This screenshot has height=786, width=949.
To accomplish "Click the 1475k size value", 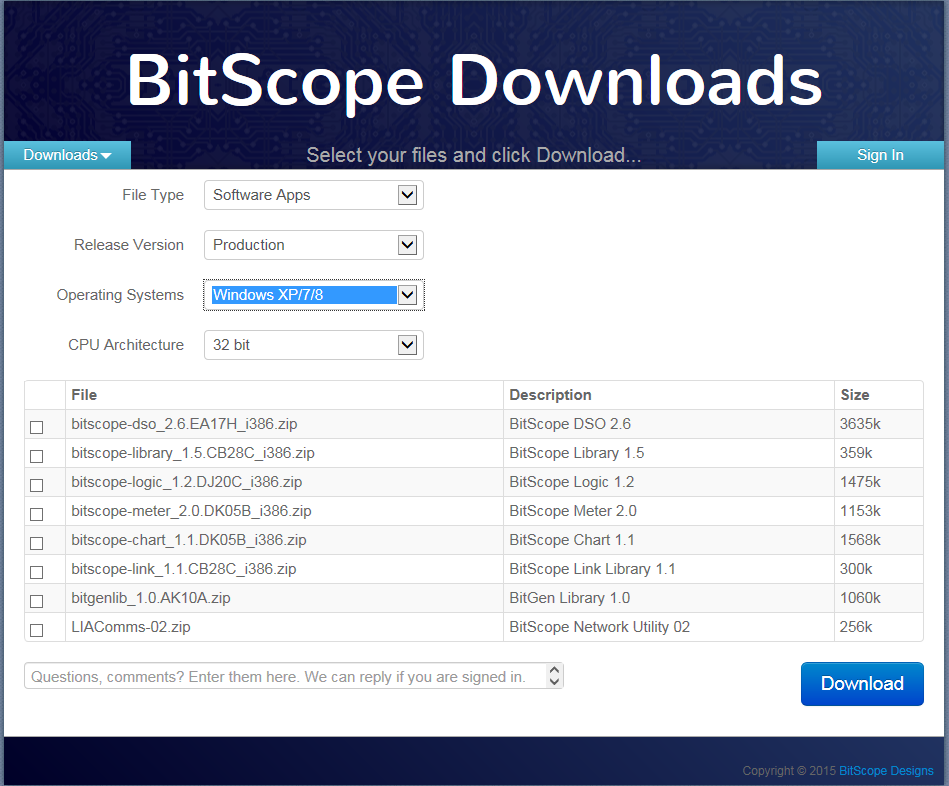I will point(860,482).
